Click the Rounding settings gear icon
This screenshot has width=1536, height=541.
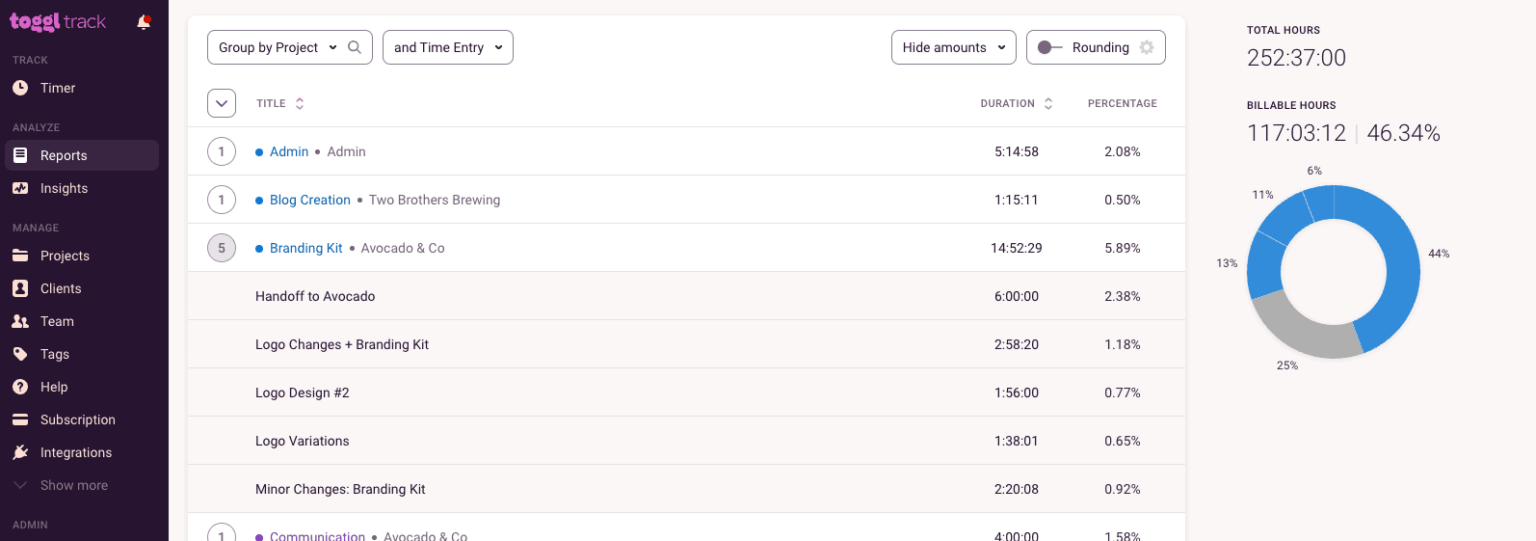pyautogui.click(x=1147, y=47)
